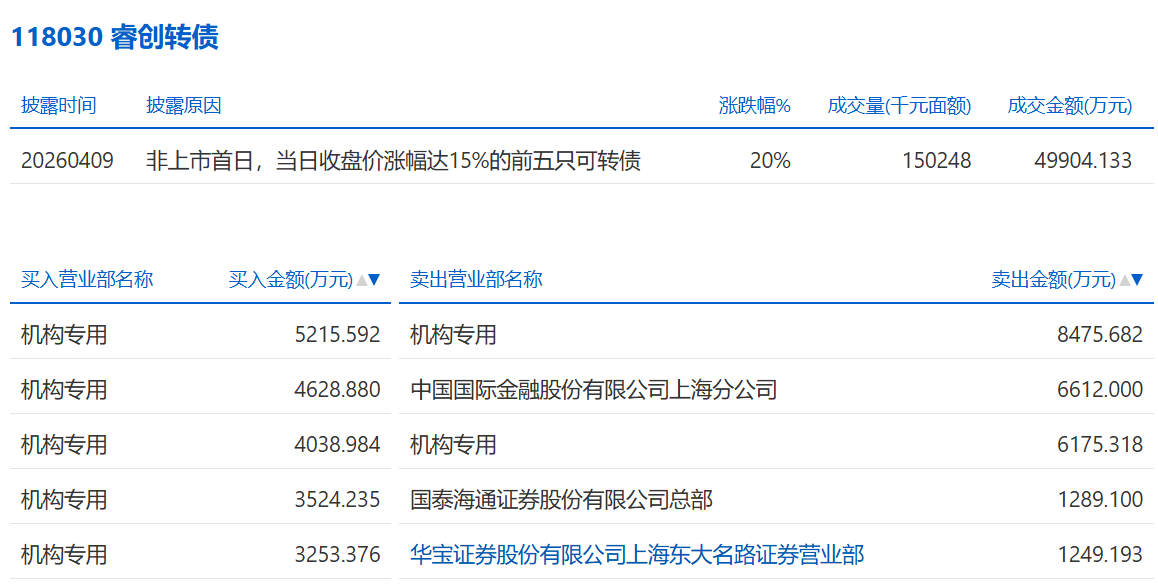Select the 成交量(千元面额) column header
The image size is (1158, 587).
tap(899, 106)
